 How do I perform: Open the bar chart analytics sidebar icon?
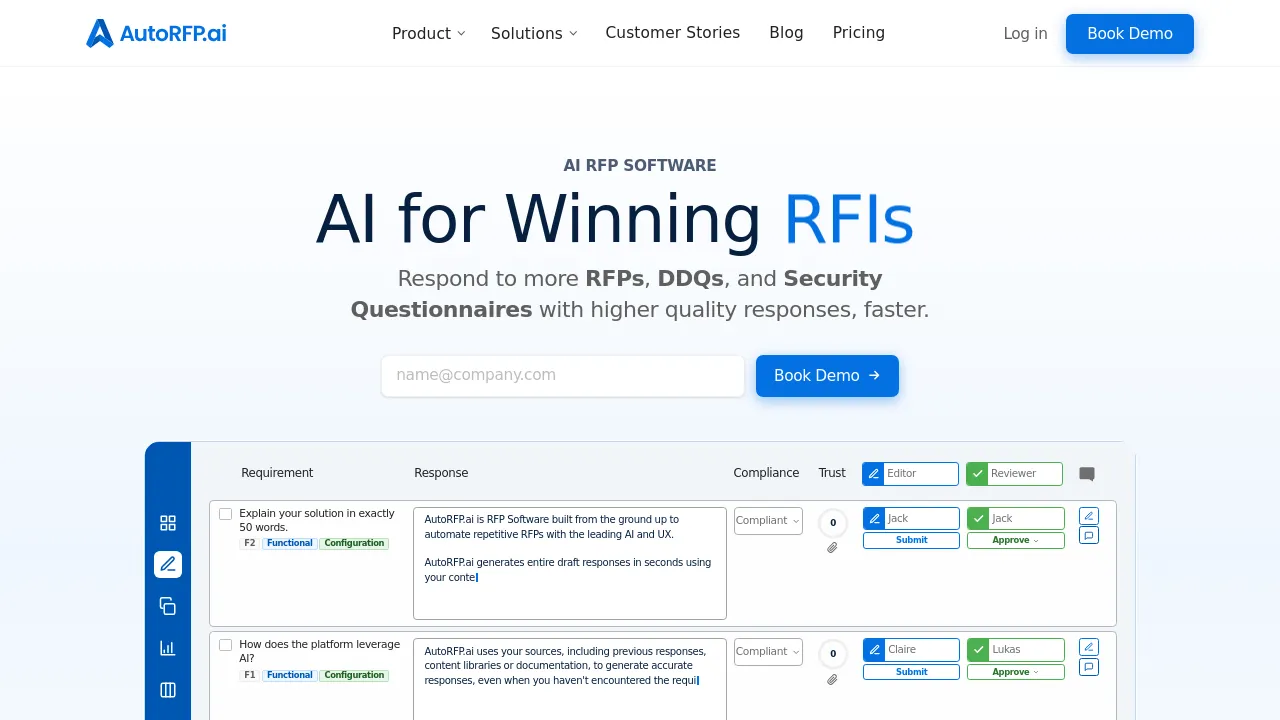coord(168,648)
